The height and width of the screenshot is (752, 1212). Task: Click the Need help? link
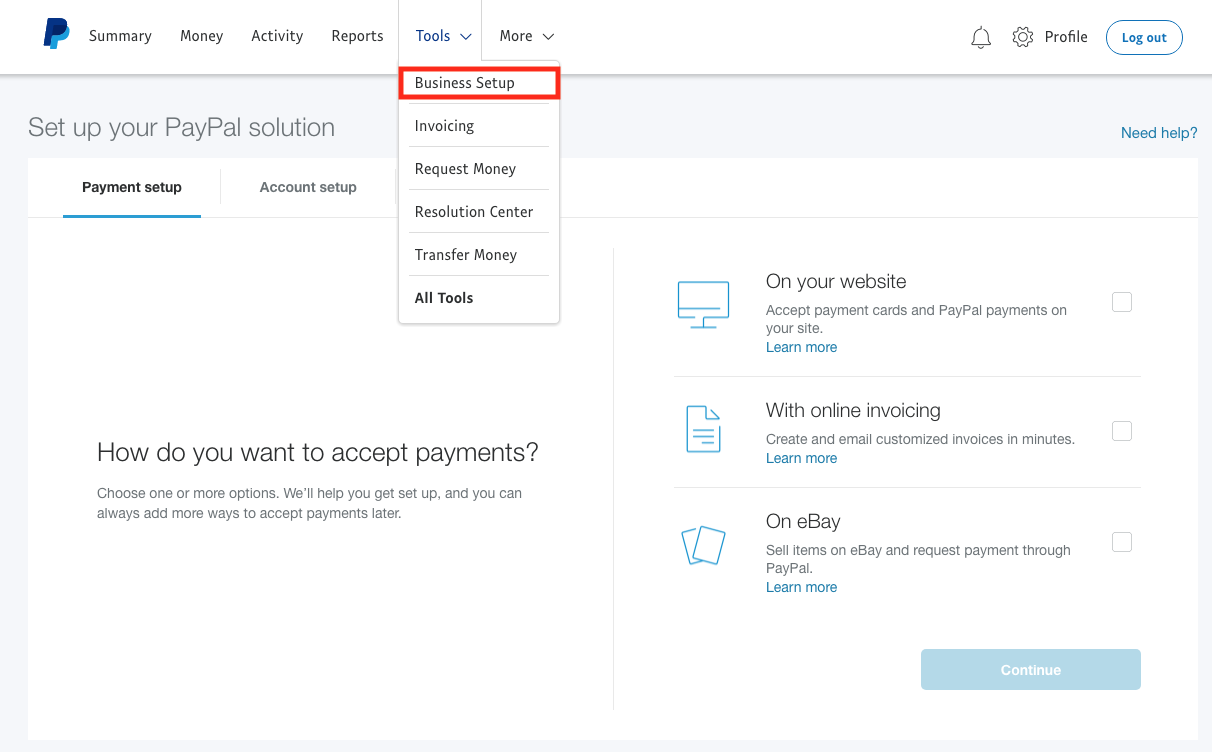click(1159, 133)
